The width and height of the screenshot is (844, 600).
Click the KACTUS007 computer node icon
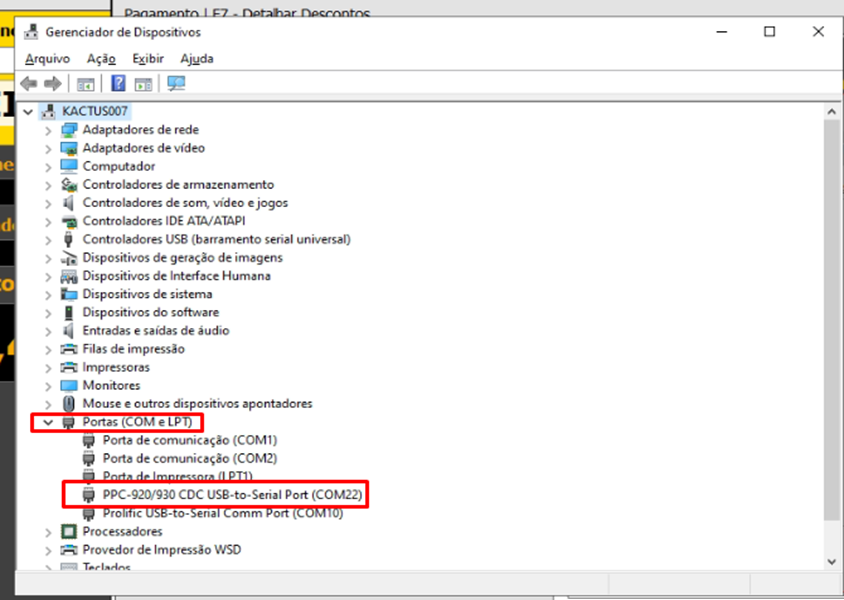pos(49,111)
